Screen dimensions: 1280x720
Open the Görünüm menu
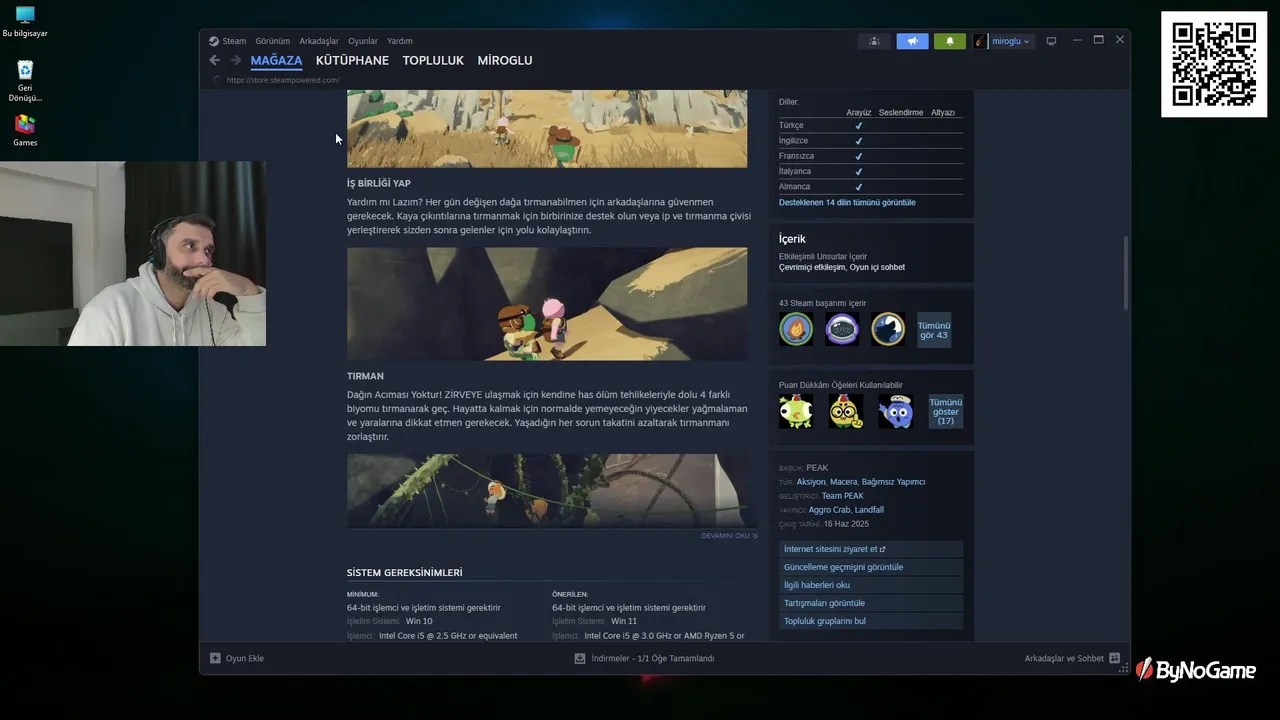272,41
